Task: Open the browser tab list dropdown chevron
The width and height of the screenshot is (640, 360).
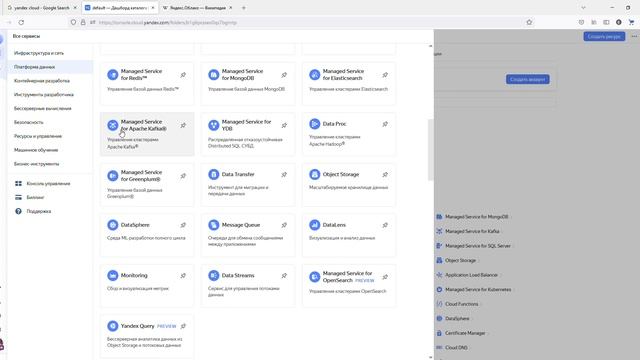Action: coord(583,8)
